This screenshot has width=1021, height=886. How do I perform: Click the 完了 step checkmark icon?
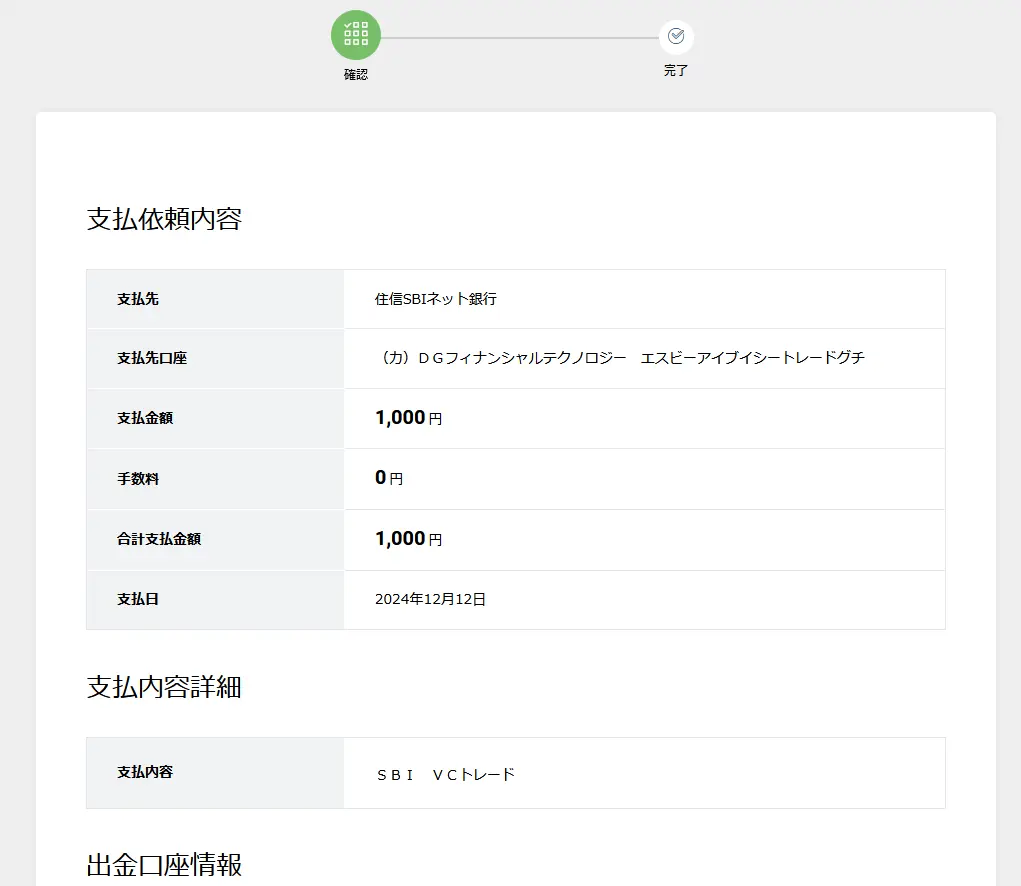tap(676, 36)
